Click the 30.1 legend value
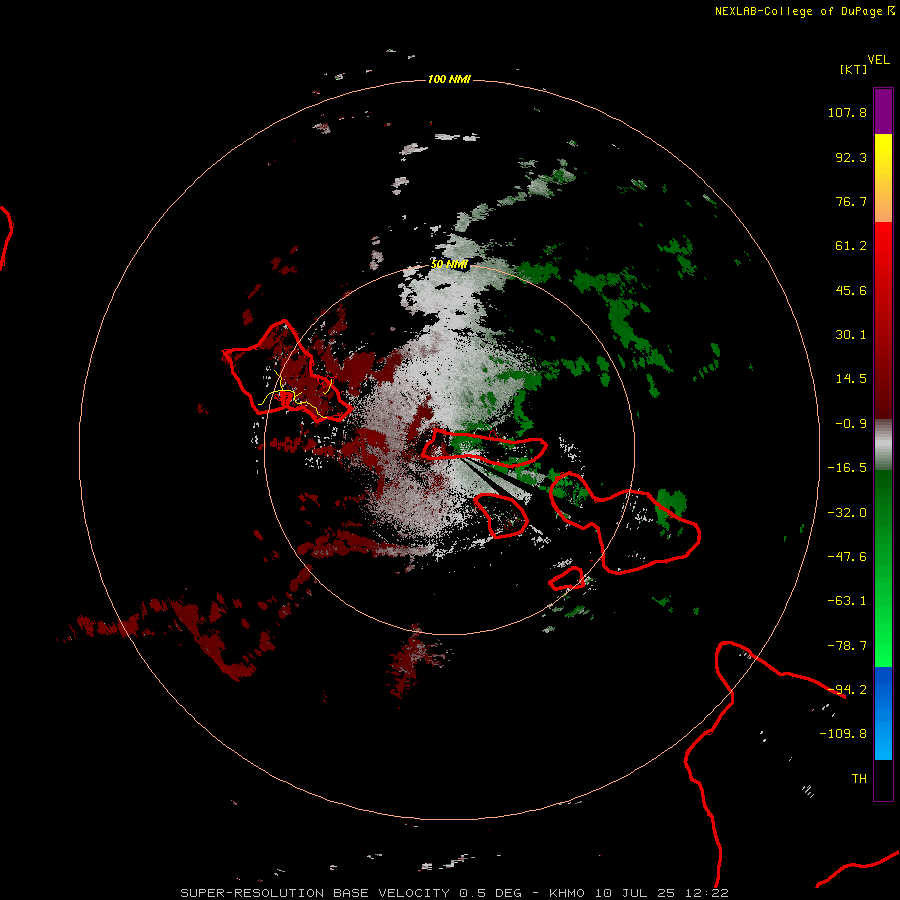The width and height of the screenshot is (900, 900). click(851, 335)
